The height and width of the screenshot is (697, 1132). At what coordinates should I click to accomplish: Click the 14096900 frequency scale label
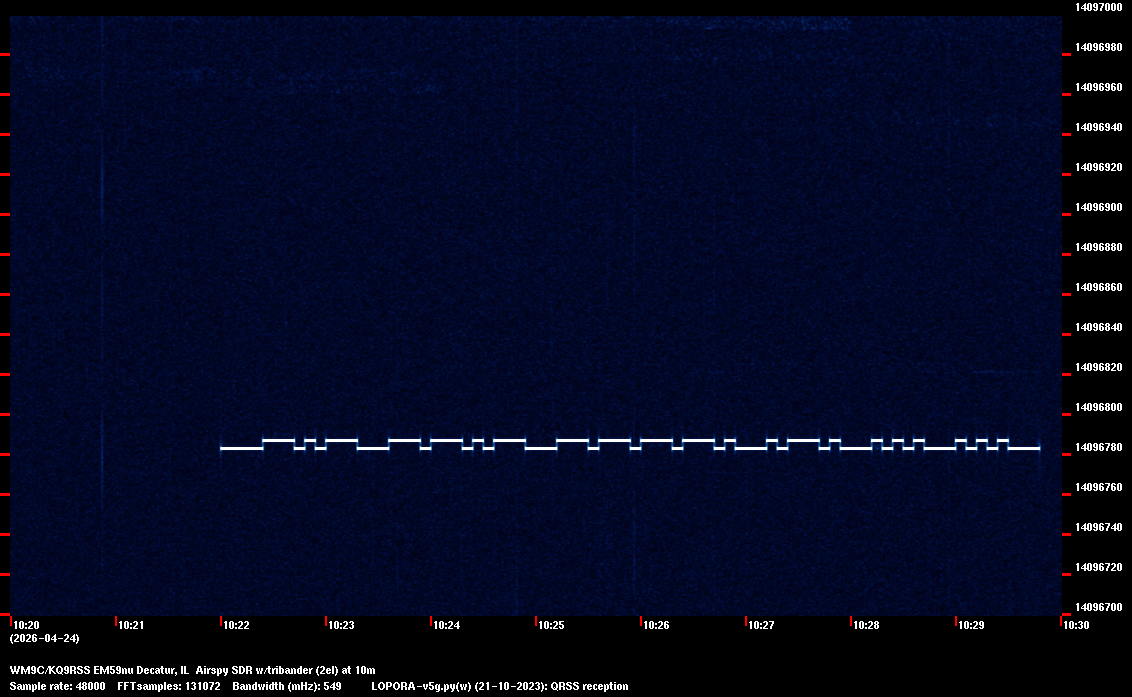click(x=1099, y=207)
